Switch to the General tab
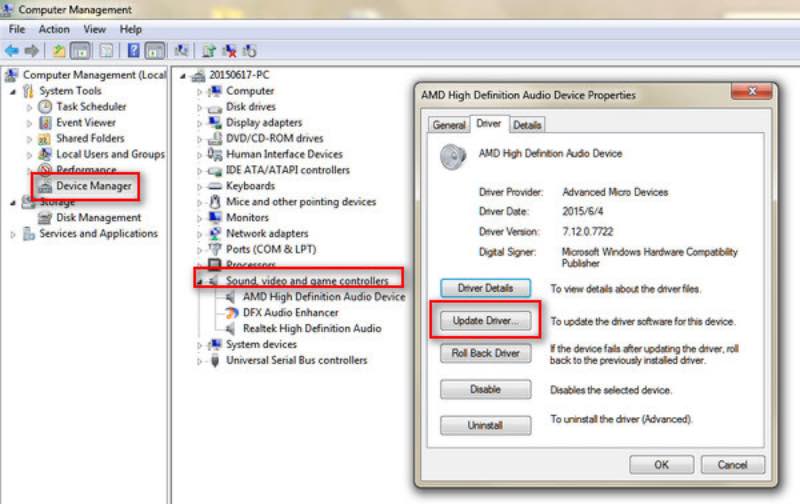The height and width of the screenshot is (504, 800). [449, 125]
